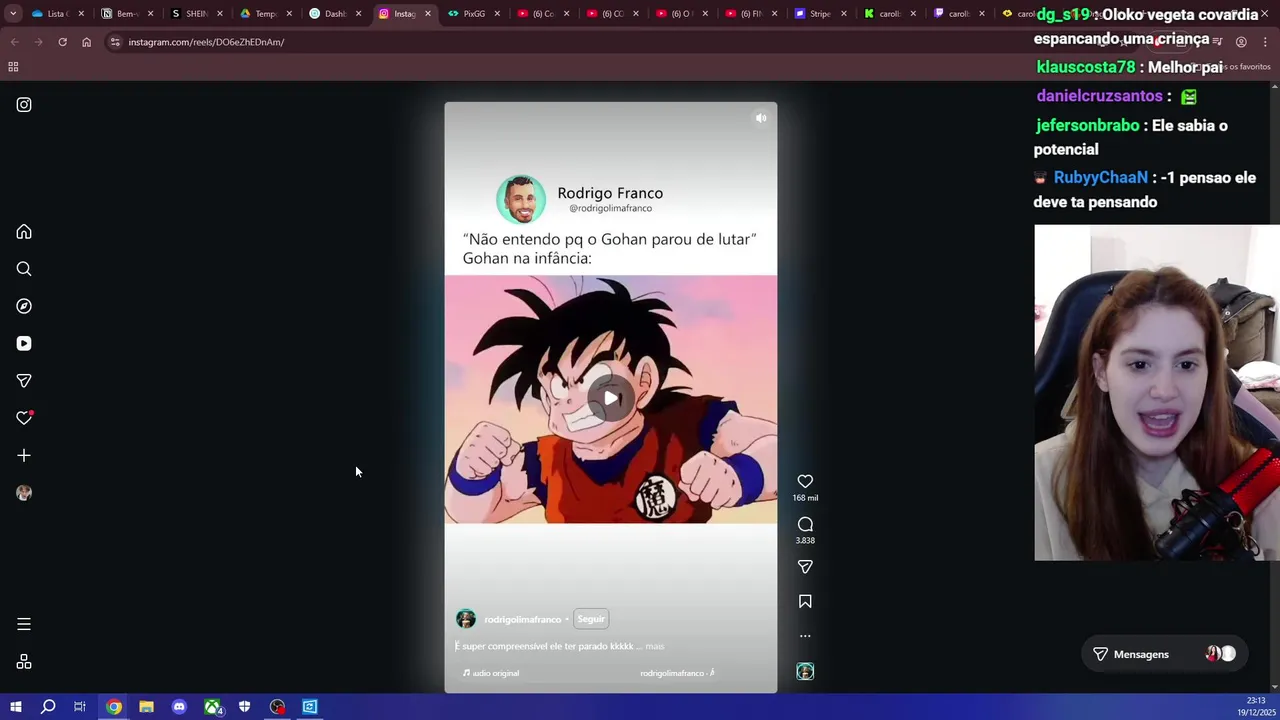Click the audio thumbnail beside the reel
This screenshot has height=720, width=1280.
coord(805,671)
